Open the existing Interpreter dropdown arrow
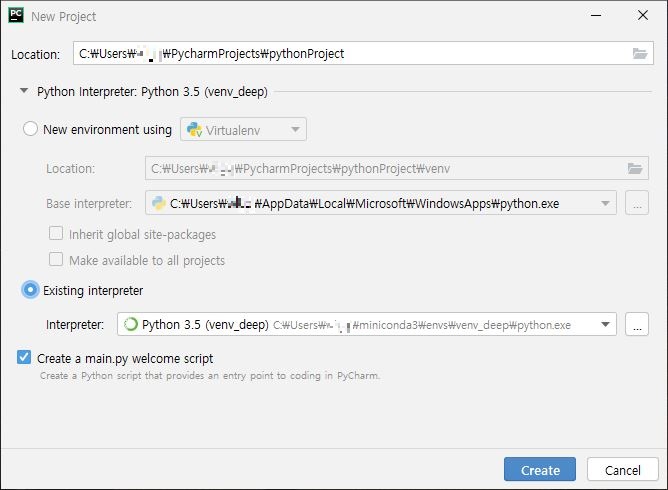 (605, 325)
